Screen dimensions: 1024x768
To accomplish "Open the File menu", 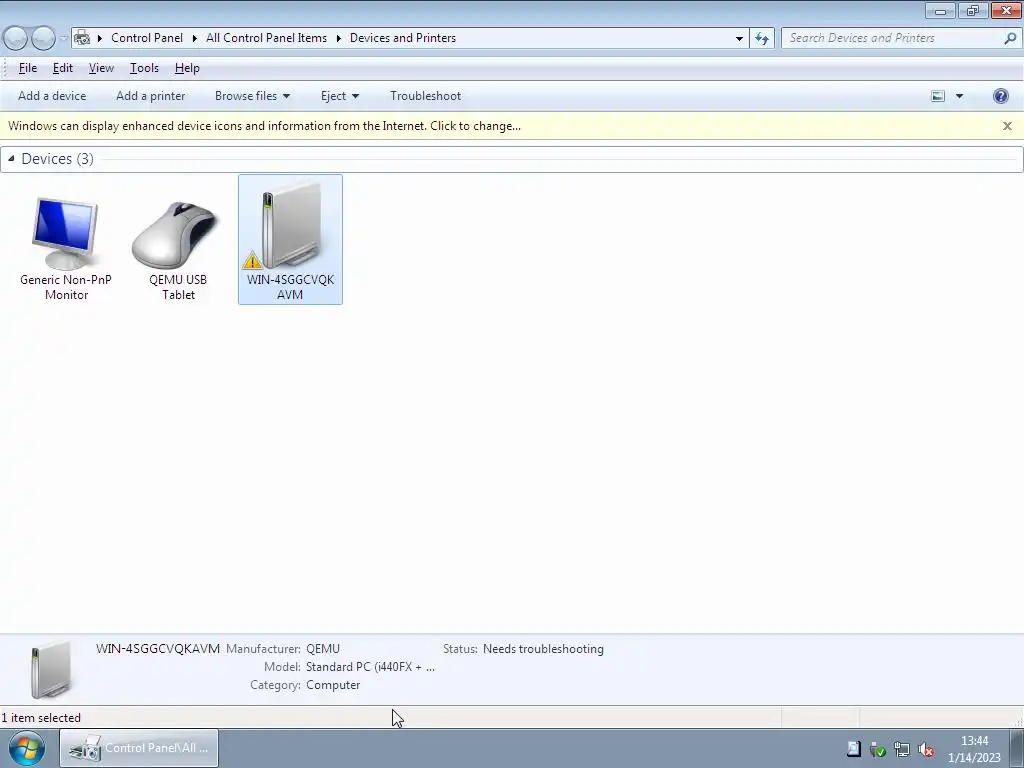I will [x=27, y=68].
